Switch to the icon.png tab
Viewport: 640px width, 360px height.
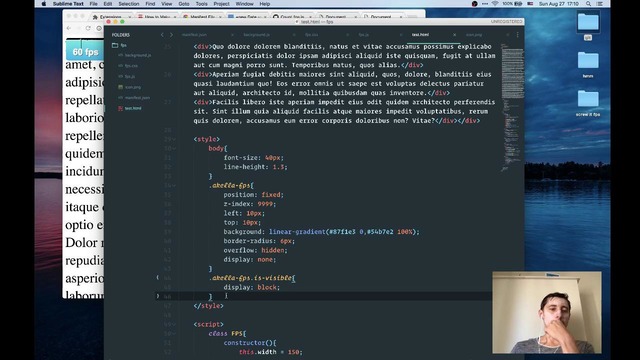click(x=474, y=35)
